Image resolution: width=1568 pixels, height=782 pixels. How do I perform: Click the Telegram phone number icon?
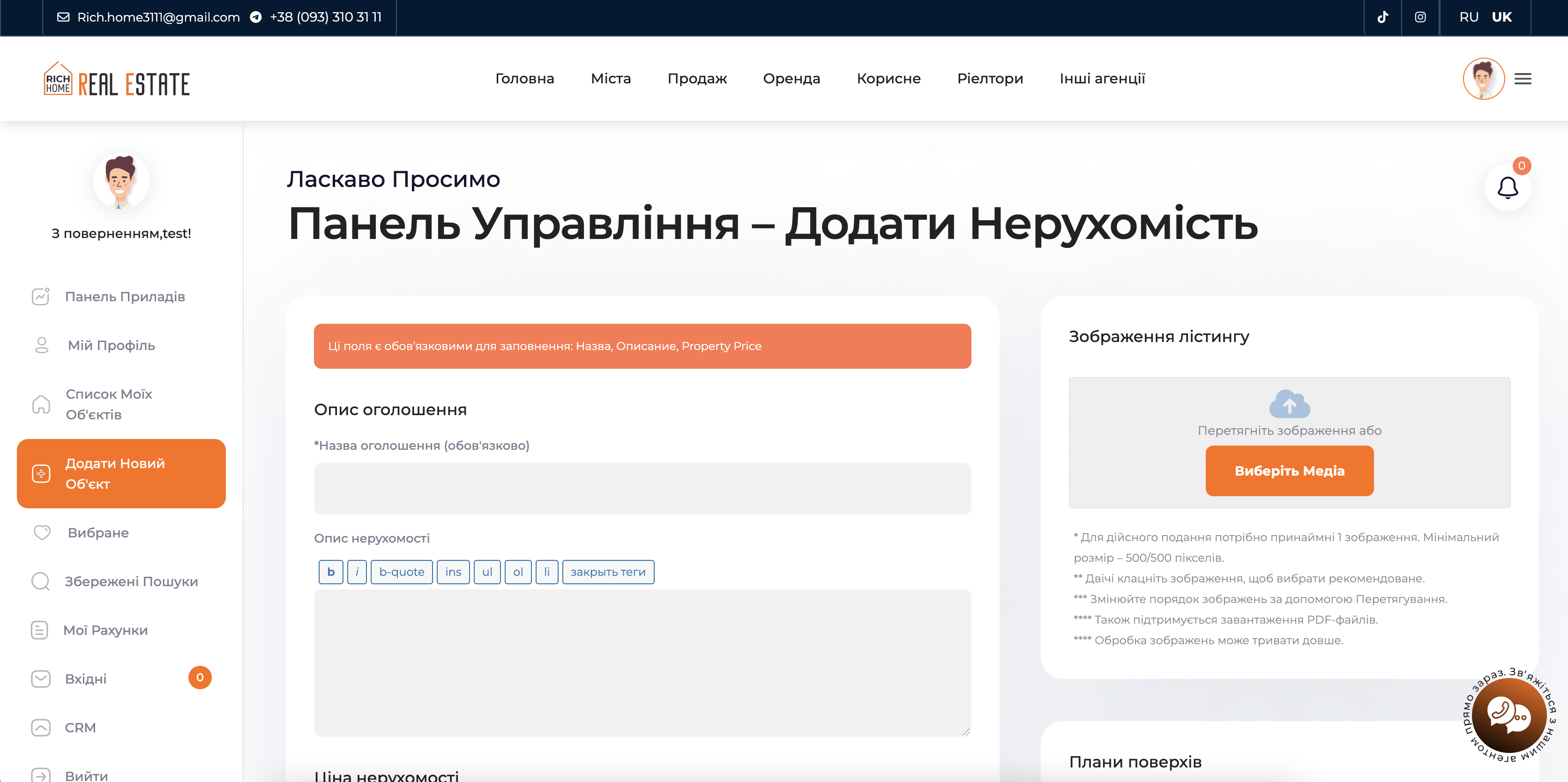pos(256,17)
